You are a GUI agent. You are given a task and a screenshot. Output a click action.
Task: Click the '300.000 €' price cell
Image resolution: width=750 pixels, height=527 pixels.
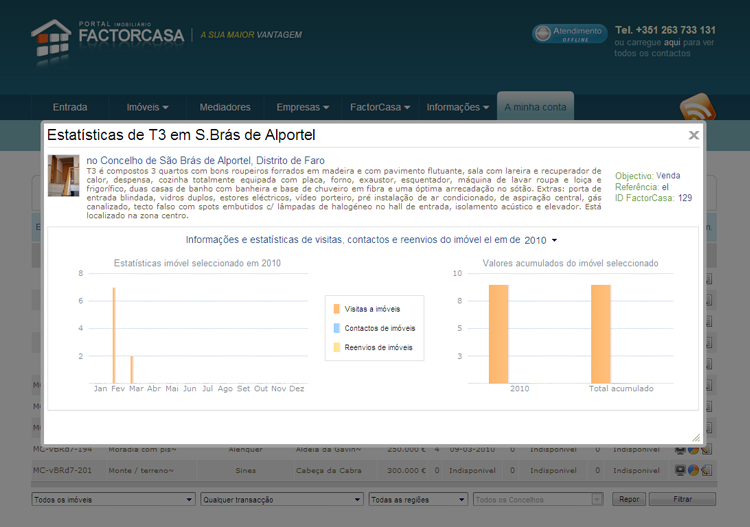tap(406, 471)
